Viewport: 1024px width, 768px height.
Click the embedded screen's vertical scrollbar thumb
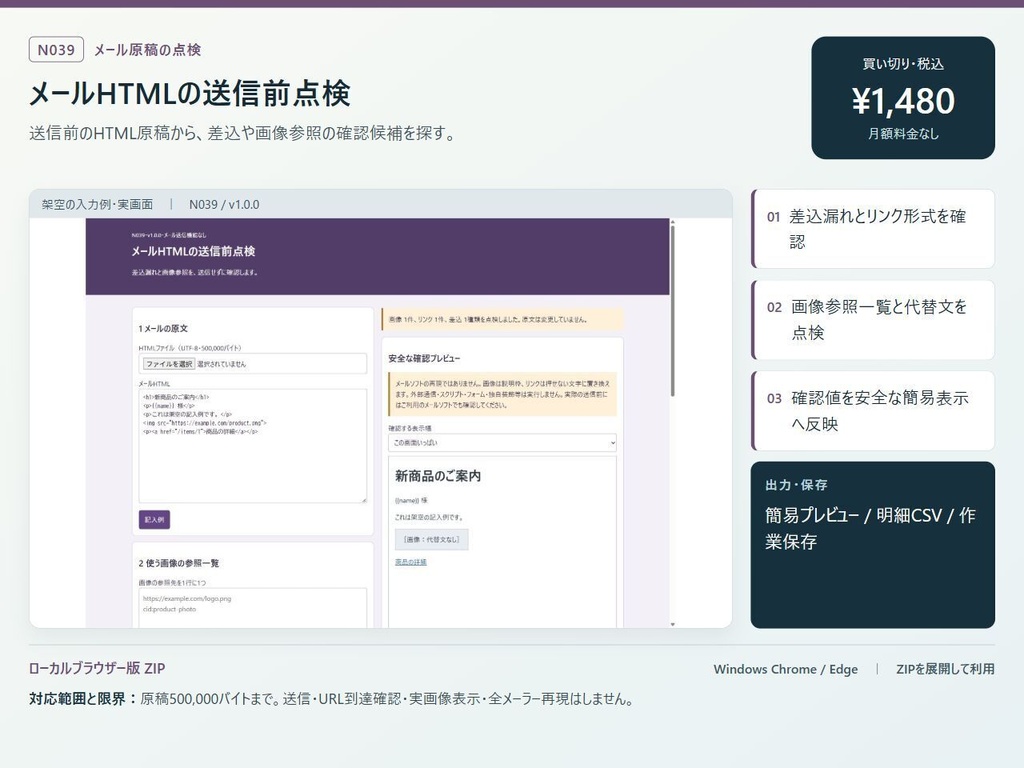click(673, 310)
